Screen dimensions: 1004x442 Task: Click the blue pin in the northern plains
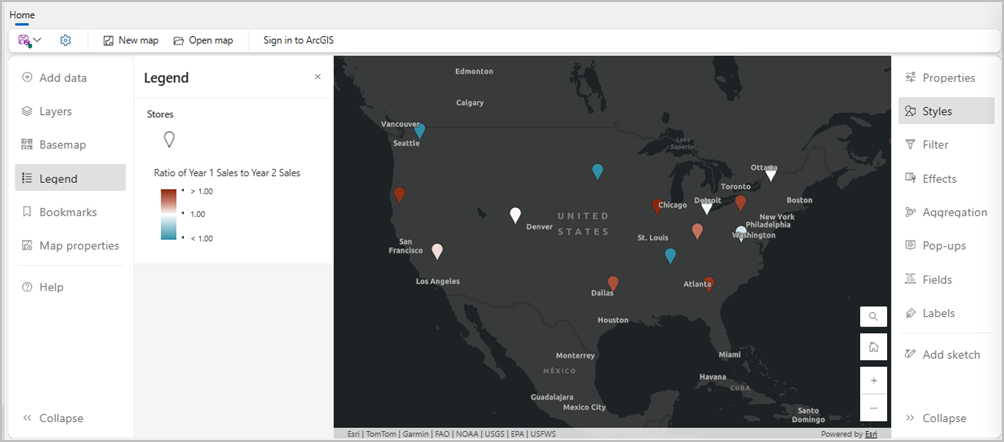point(597,171)
